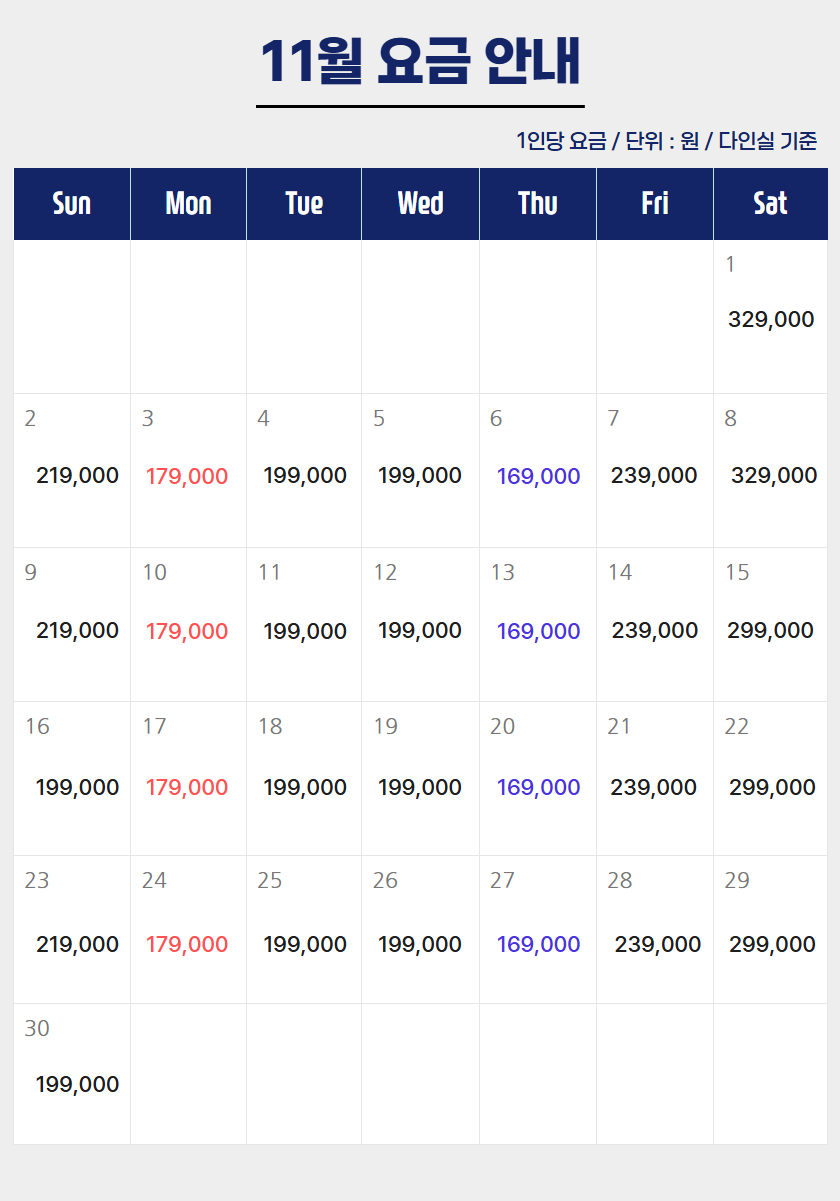Click the 11월 요금 안내 title

tap(420, 62)
